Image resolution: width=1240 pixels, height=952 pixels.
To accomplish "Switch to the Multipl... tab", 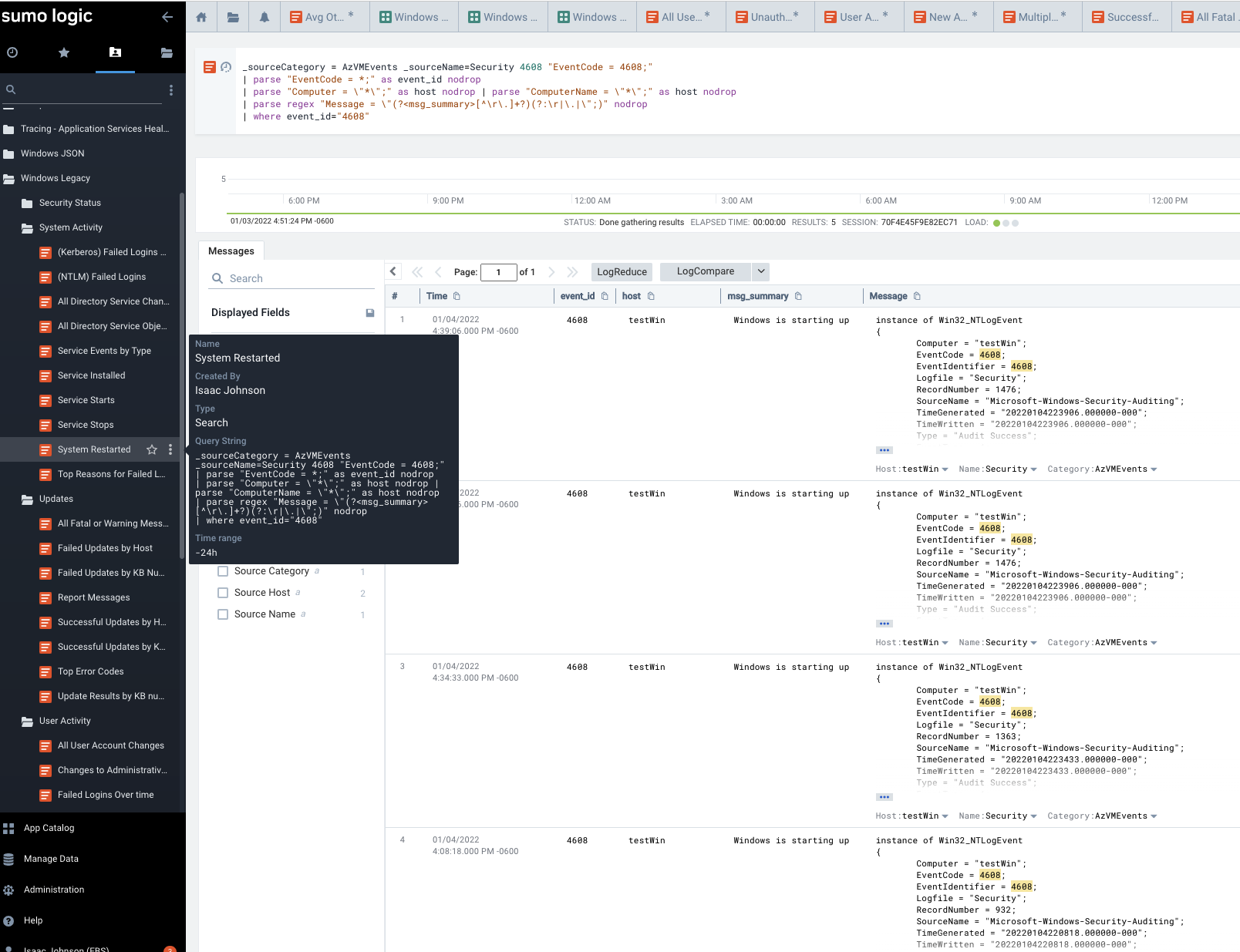I will 1038,17.
